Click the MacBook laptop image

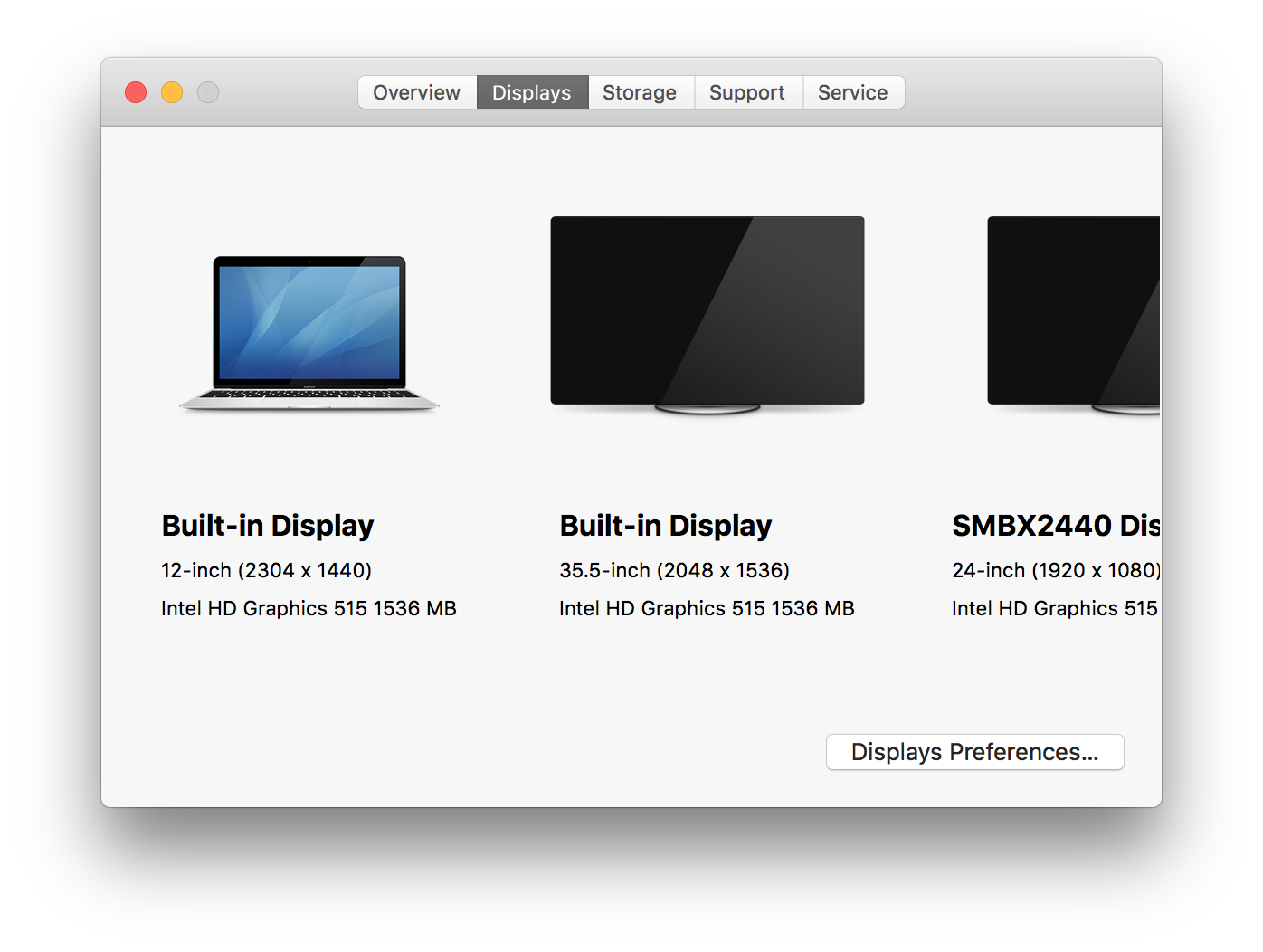(x=309, y=333)
